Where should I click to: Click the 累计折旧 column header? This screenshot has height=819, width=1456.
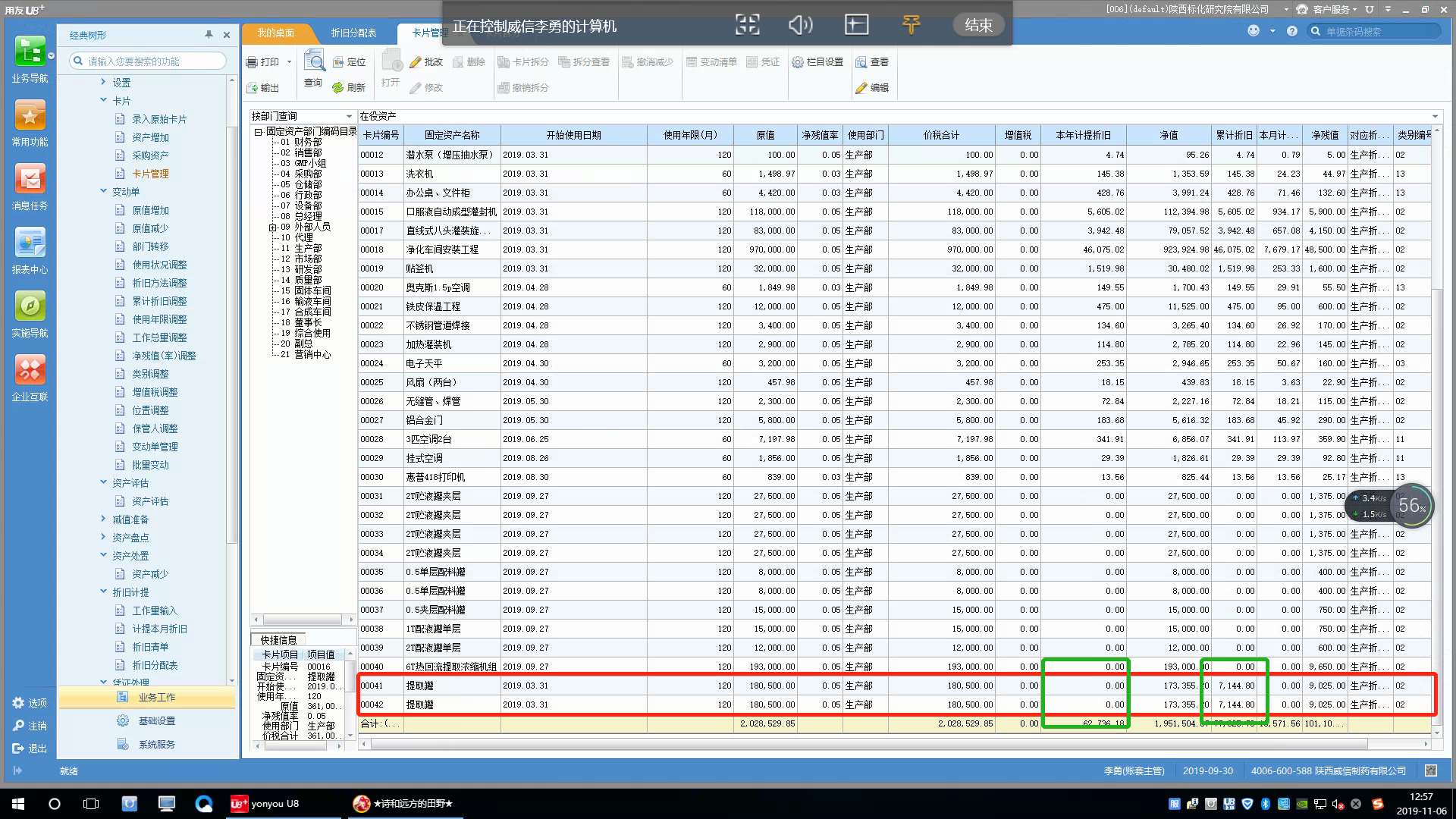[1234, 135]
